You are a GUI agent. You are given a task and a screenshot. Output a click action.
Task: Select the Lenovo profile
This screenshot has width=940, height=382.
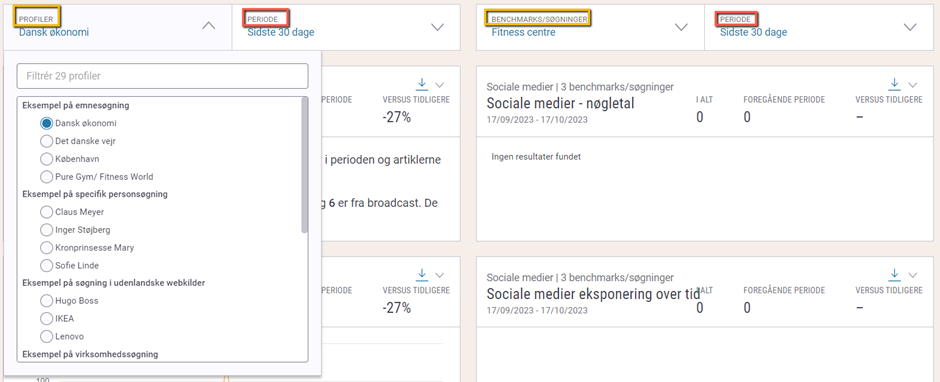[x=46, y=336]
